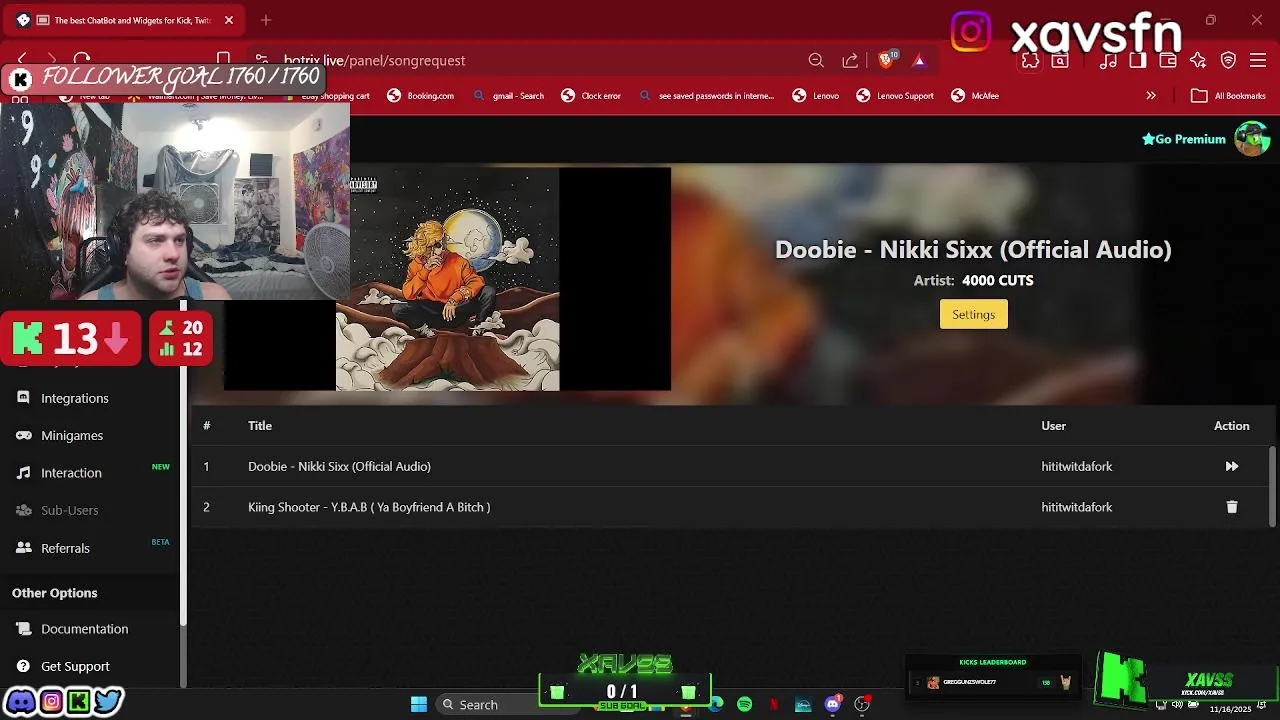
Task: Open Referrals in the sidebar
Action: pyautogui.click(x=65, y=548)
